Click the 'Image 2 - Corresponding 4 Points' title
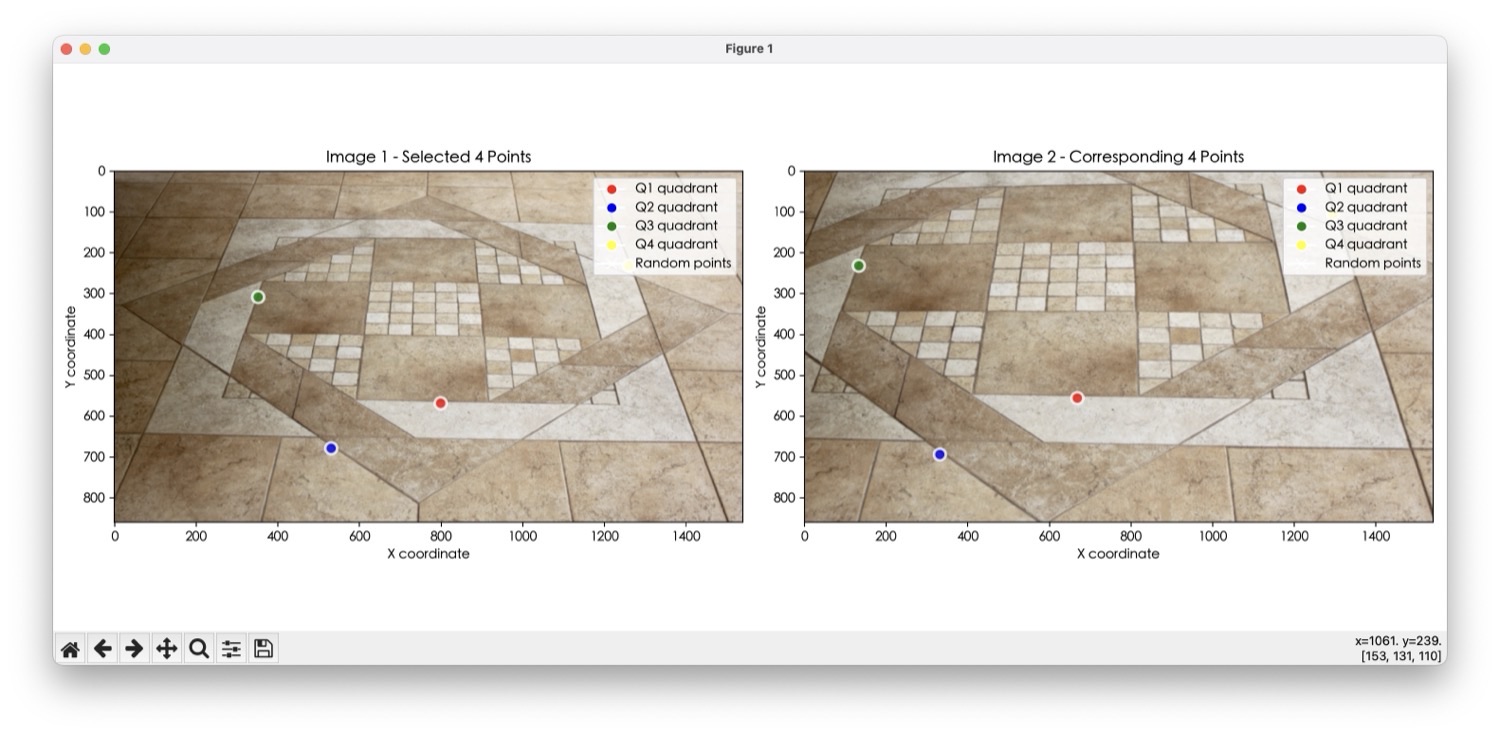Image resolution: width=1500 pixels, height=735 pixels. pyautogui.click(x=1118, y=157)
